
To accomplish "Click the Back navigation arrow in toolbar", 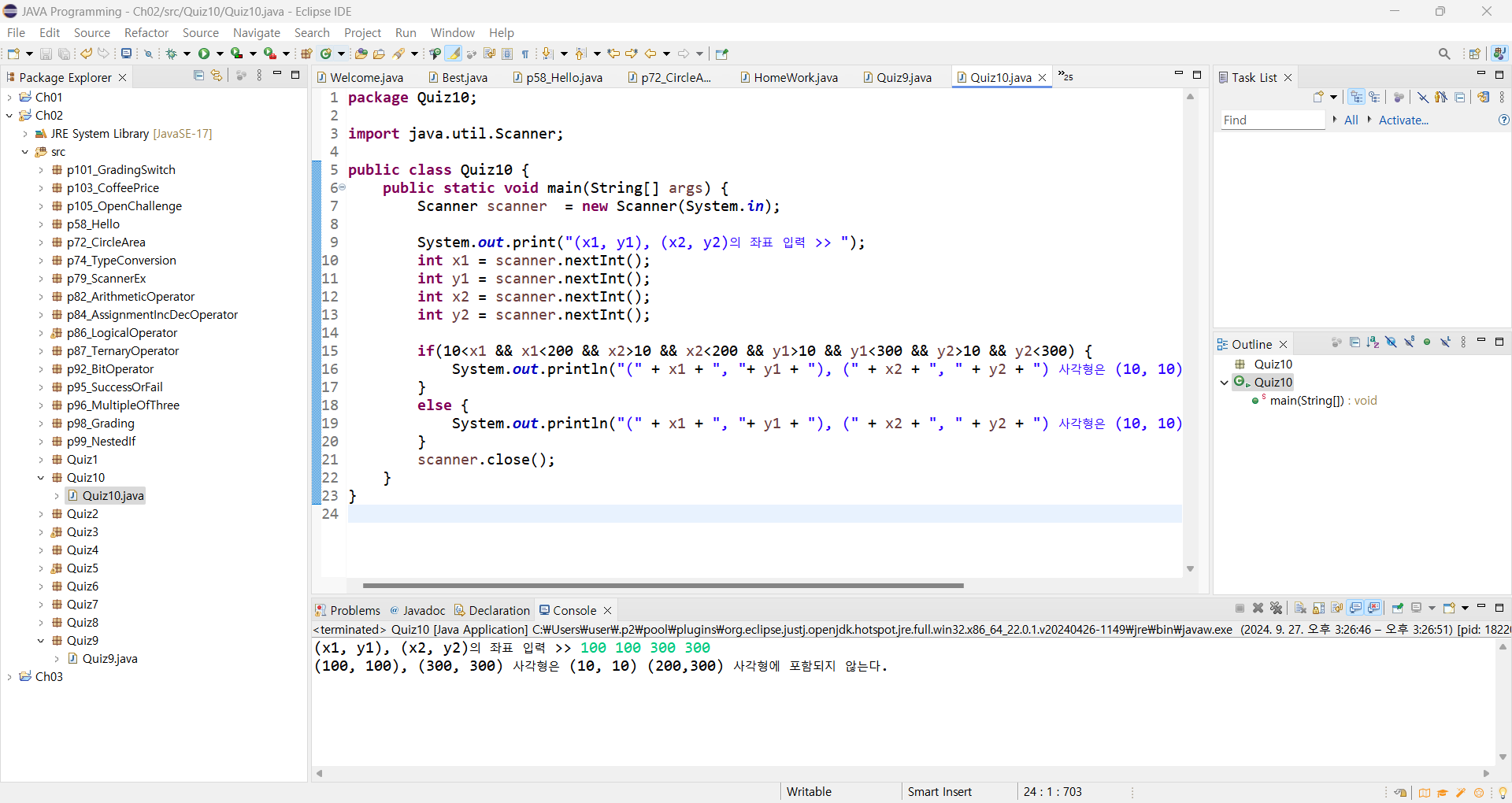I will point(650,54).
